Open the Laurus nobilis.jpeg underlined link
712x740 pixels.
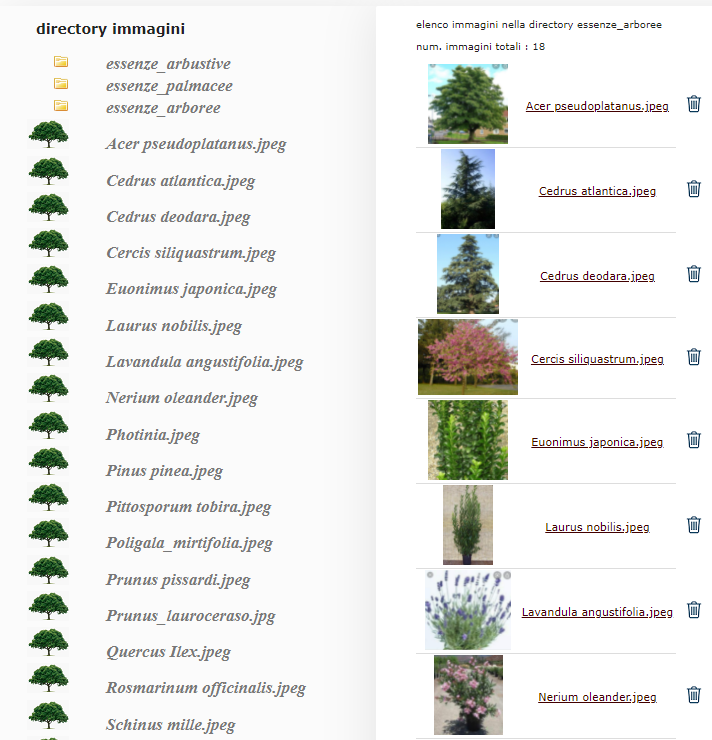click(597, 527)
